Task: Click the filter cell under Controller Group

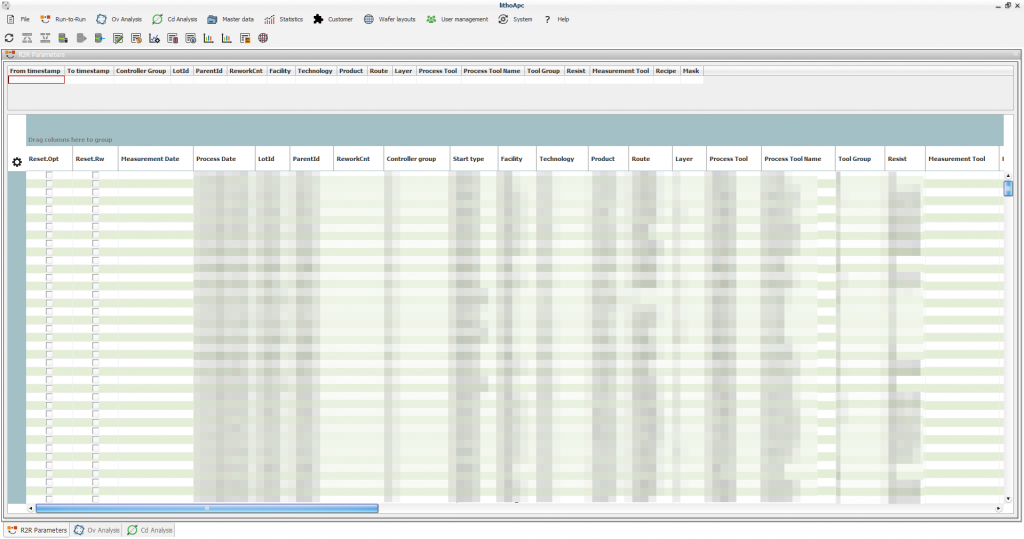Action: tap(141, 80)
